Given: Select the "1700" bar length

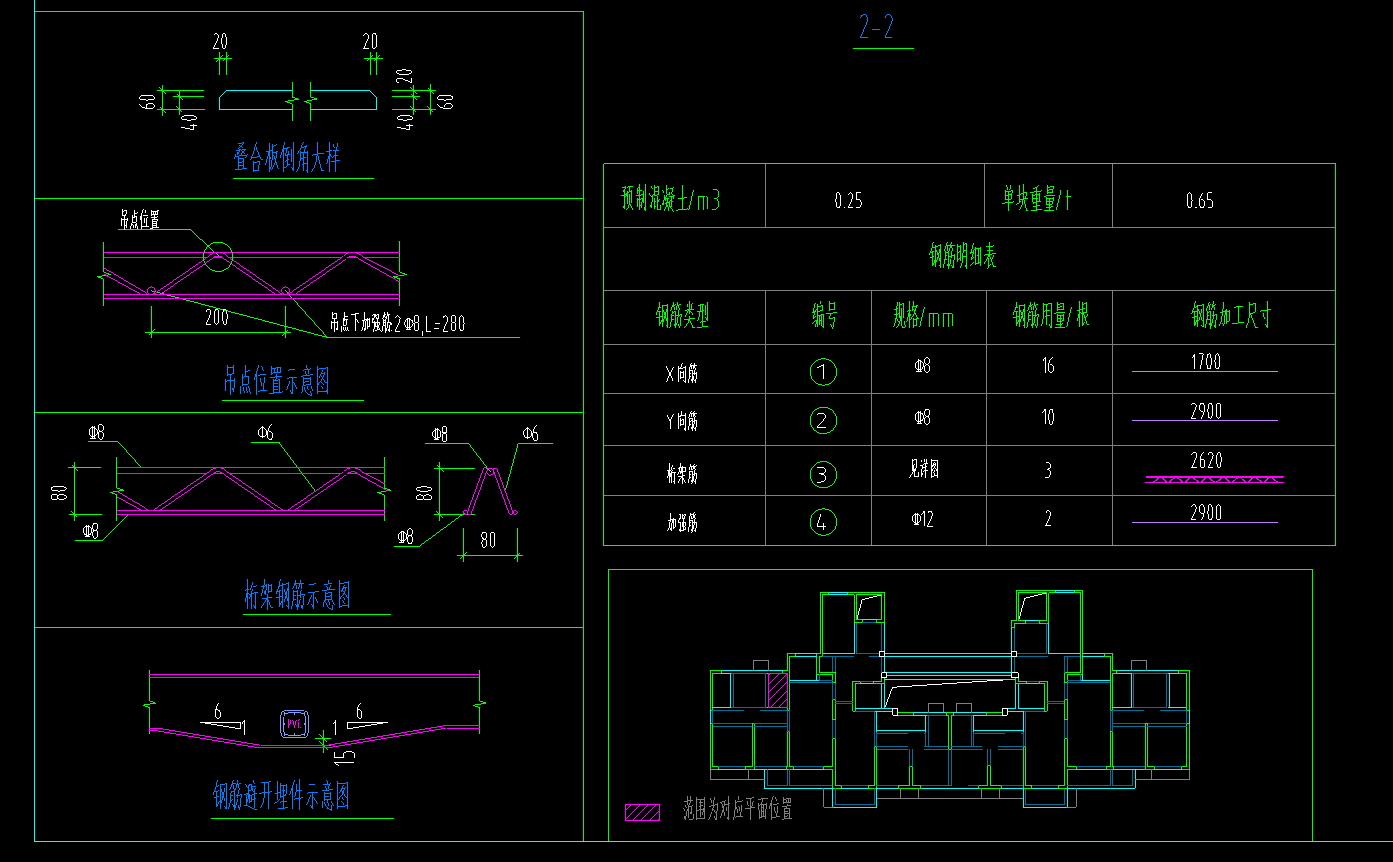Looking at the screenshot, I should (1206, 362).
